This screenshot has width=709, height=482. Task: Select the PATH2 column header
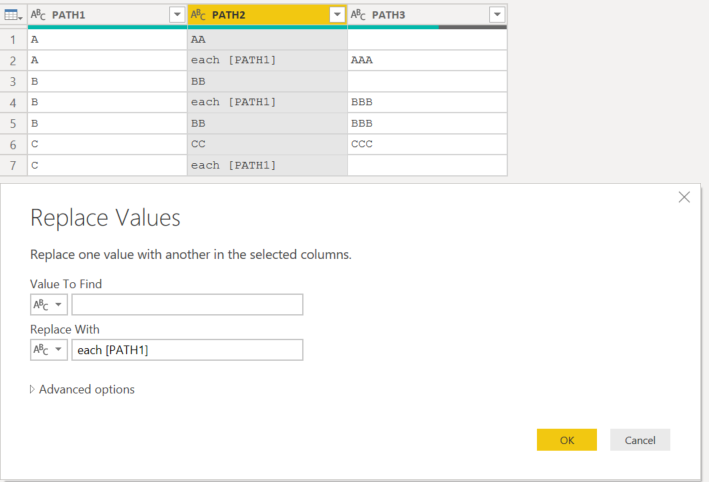click(267, 15)
